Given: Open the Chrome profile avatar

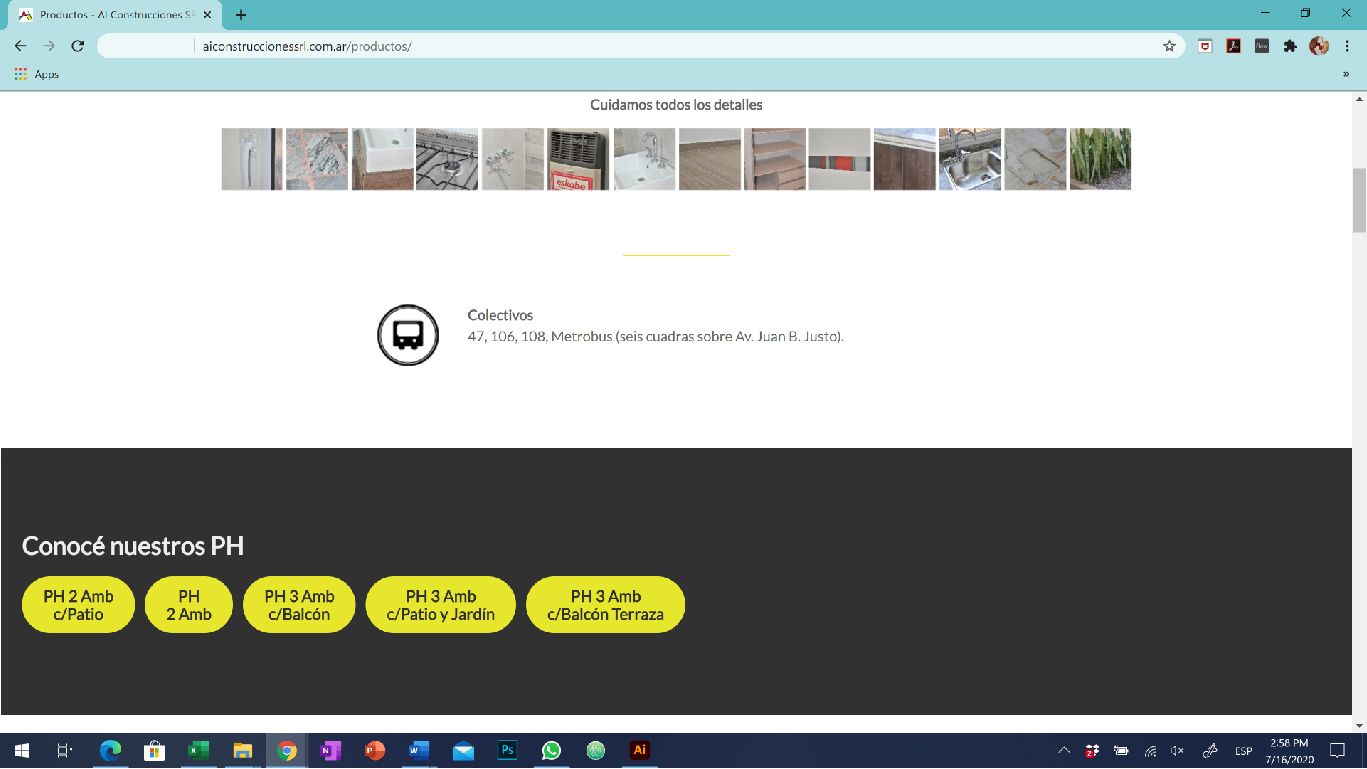Looking at the screenshot, I should click(x=1318, y=46).
